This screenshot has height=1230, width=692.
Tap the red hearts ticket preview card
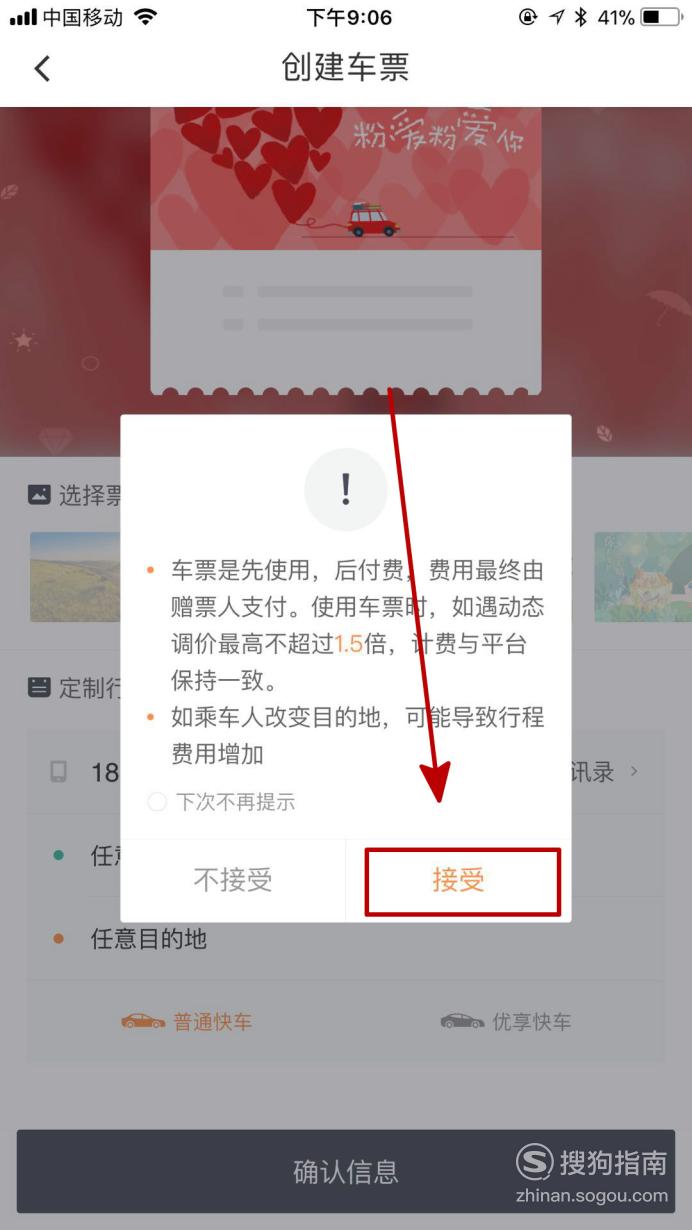345,250
